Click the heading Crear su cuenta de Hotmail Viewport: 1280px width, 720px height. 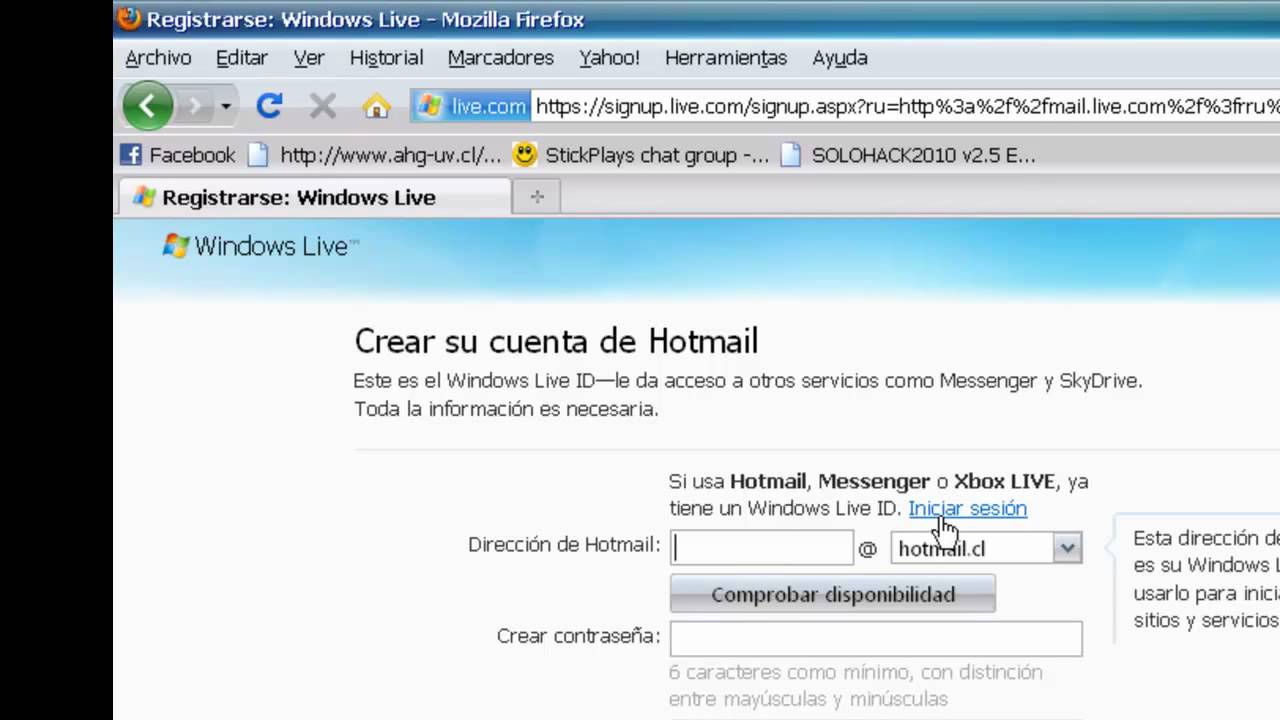pyautogui.click(x=556, y=341)
